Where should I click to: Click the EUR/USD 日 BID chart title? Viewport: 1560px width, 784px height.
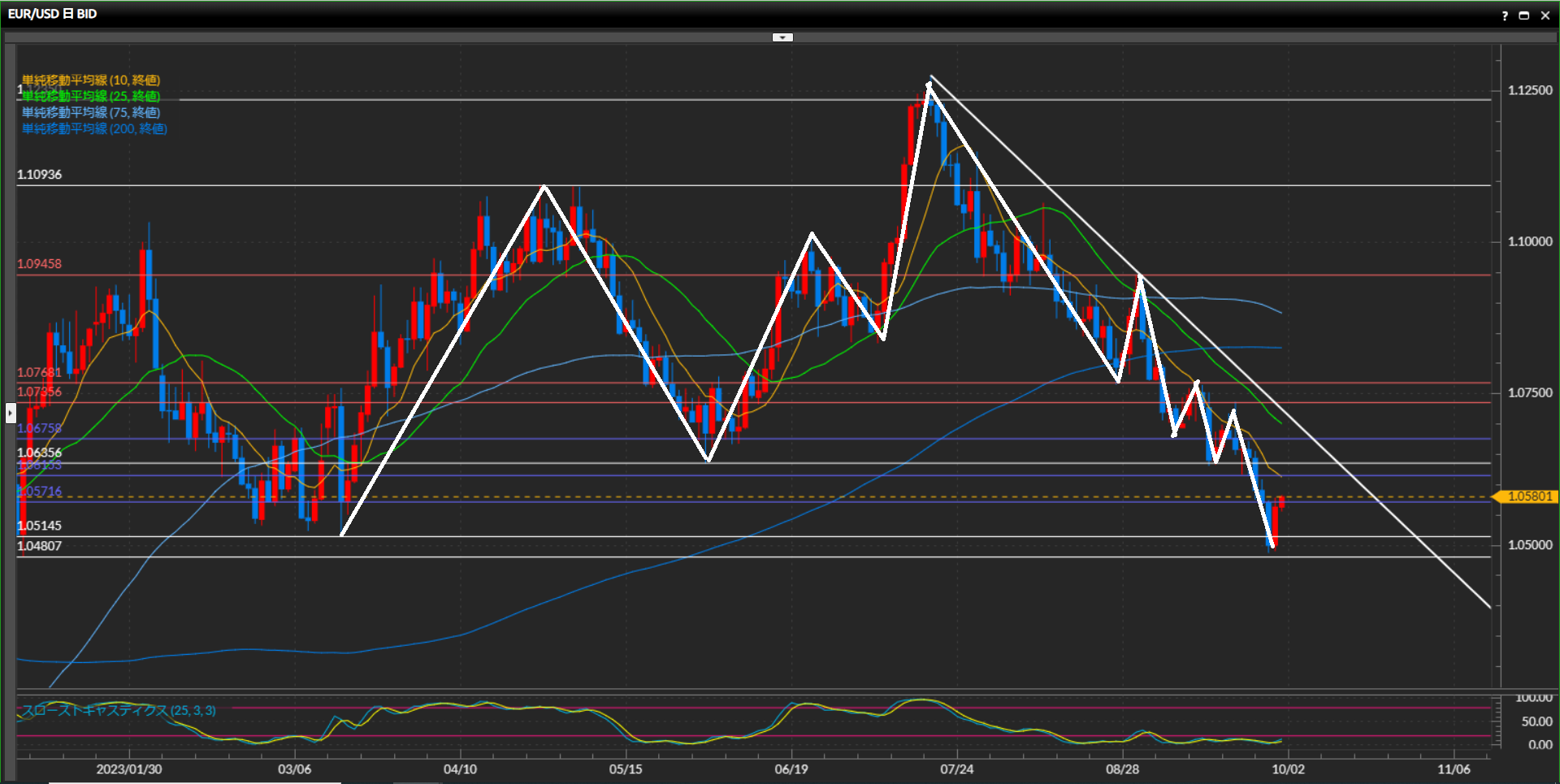pyautogui.click(x=52, y=14)
